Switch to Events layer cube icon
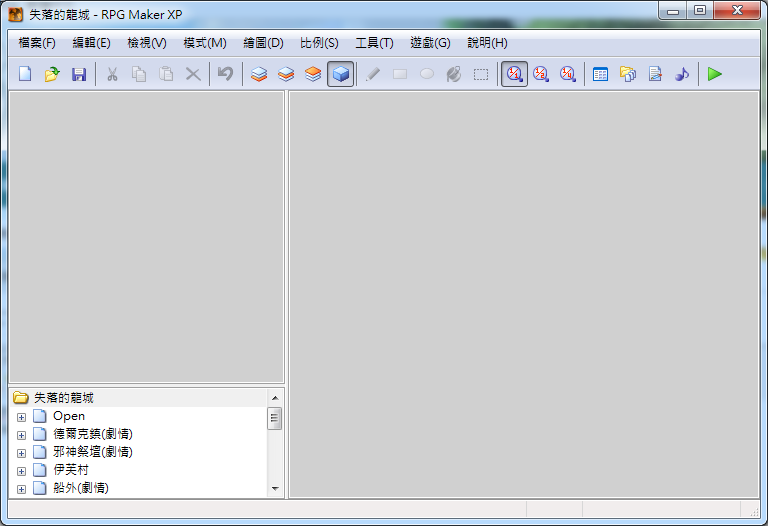 click(340, 74)
